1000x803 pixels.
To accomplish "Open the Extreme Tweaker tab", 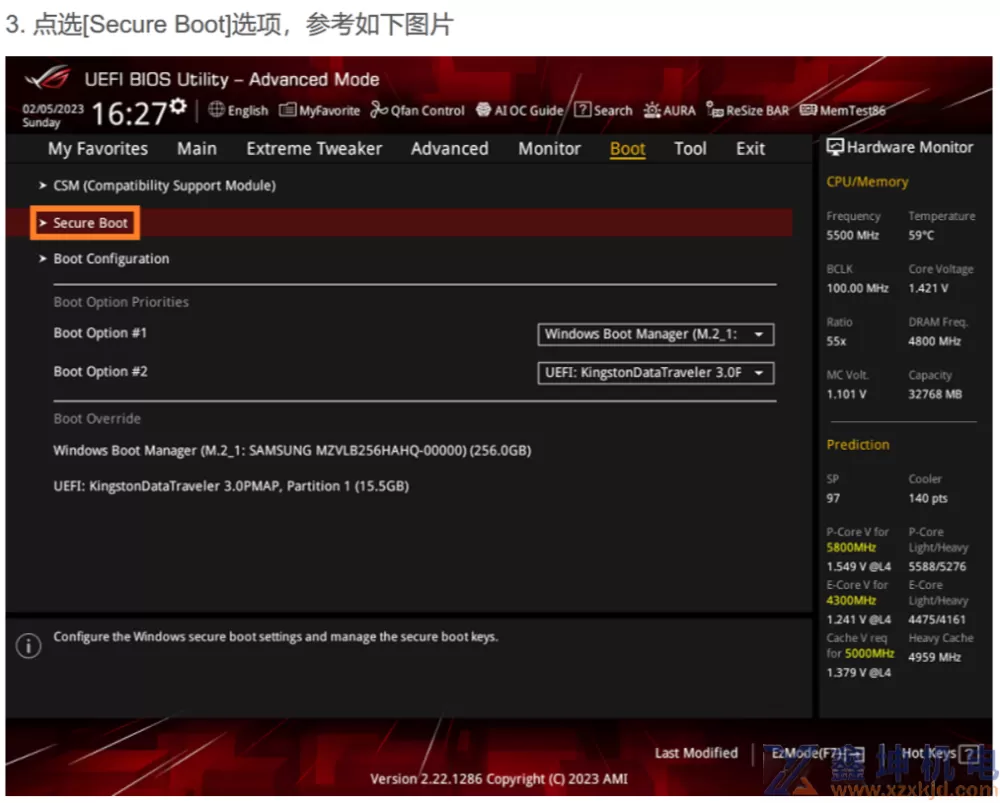I will pyautogui.click(x=314, y=149).
